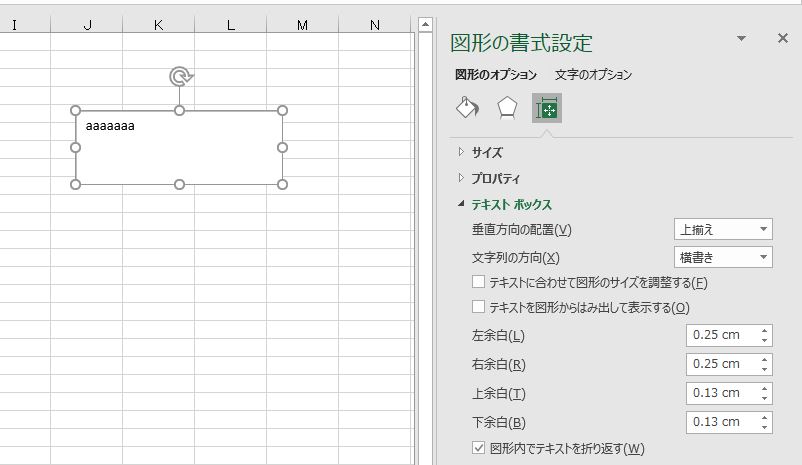
Task: Click the 上余白 value field
Action: pyautogui.click(x=721, y=393)
